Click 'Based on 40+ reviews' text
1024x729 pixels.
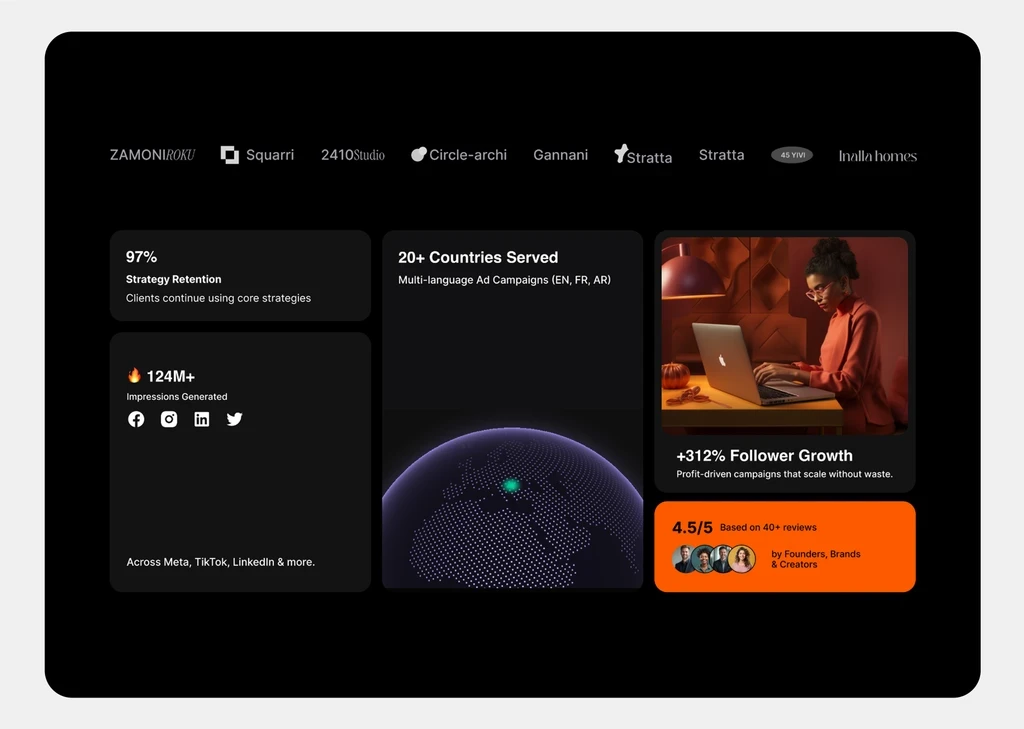tap(768, 527)
